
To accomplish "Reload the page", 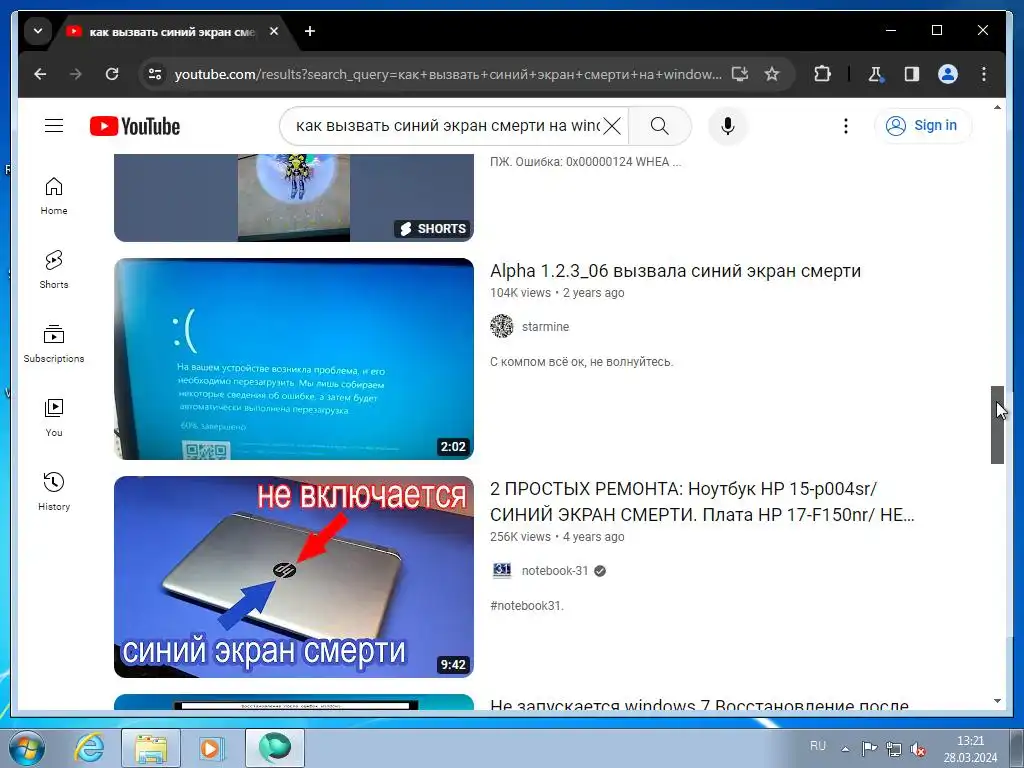I will [x=112, y=74].
